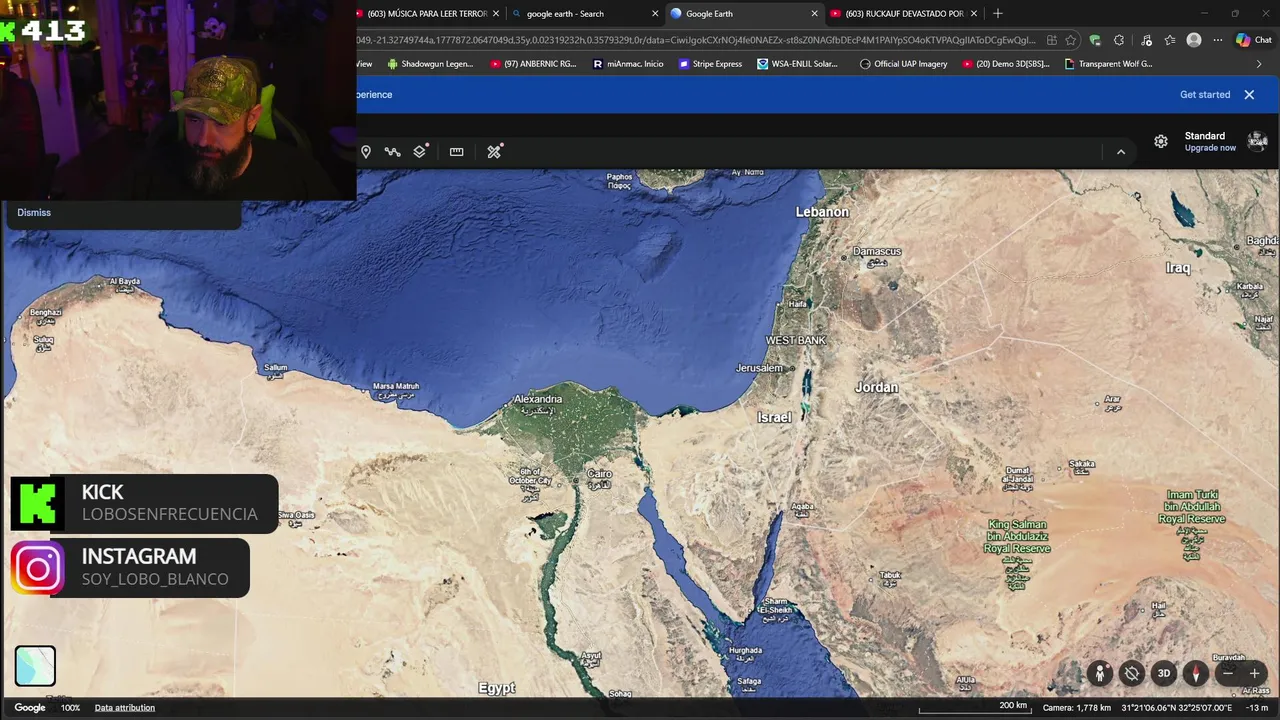Screen dimensions: 1280x720
Task: Toggle the rotation lock control
Action: 1132,673
